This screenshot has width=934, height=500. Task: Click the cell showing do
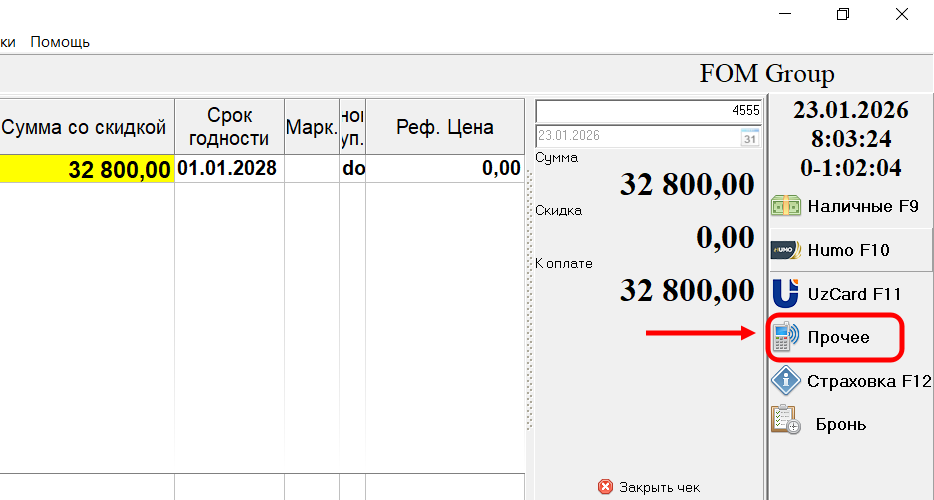pyautogui.click(x=353, y=169)
